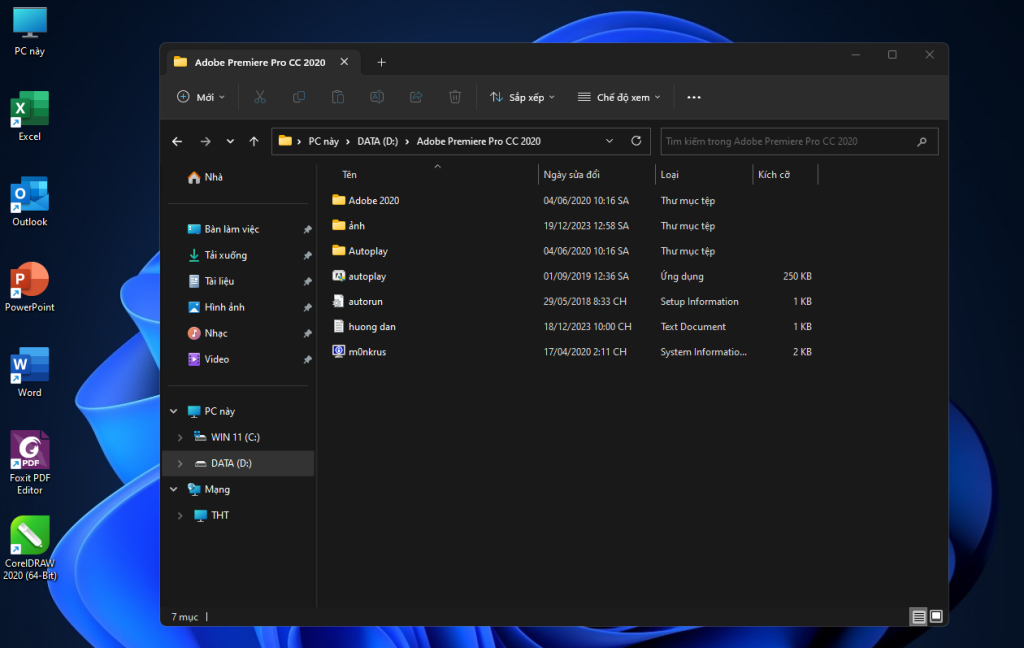Expand the WIN 11 (C:) drive node

pos(180,437)
